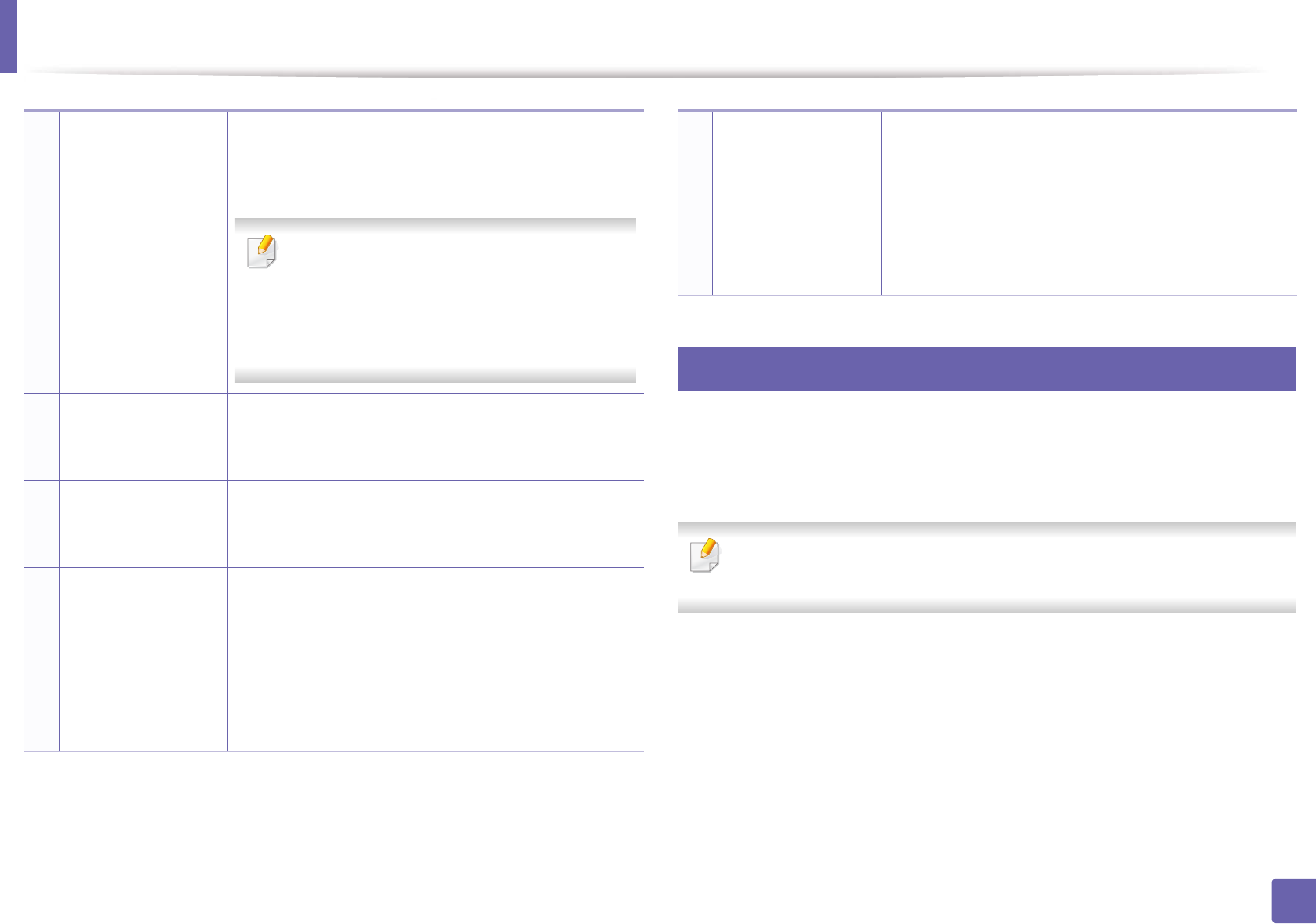Click the purple page box at bottom-right

click(1292, 900)
